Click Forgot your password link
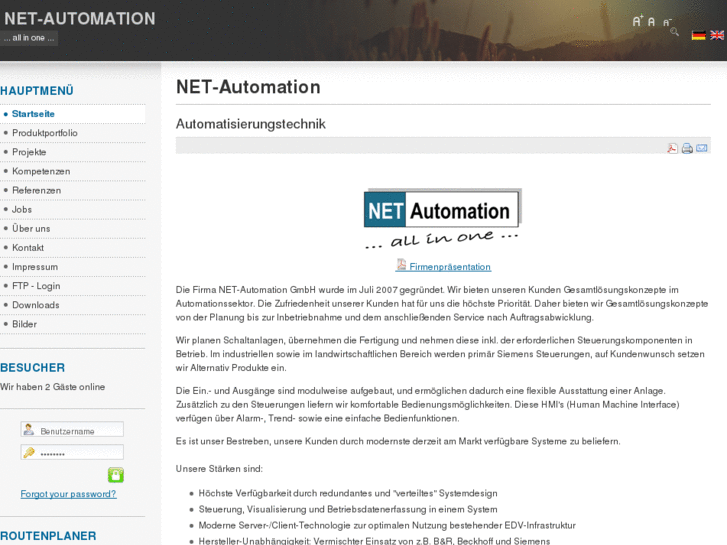The image size is (727, 545). tap(68, 494)
